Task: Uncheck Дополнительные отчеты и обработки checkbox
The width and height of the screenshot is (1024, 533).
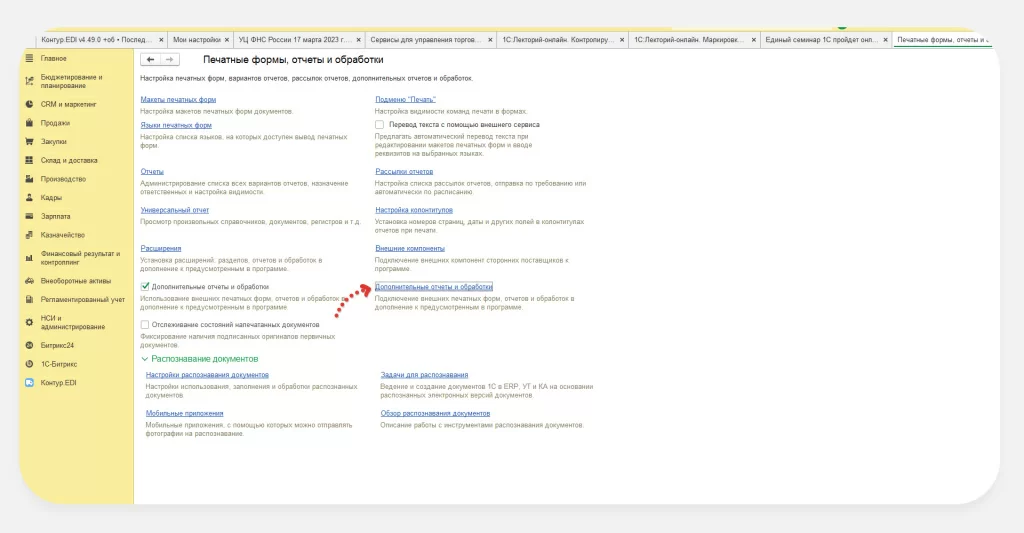Action: (x=146, y=287)
